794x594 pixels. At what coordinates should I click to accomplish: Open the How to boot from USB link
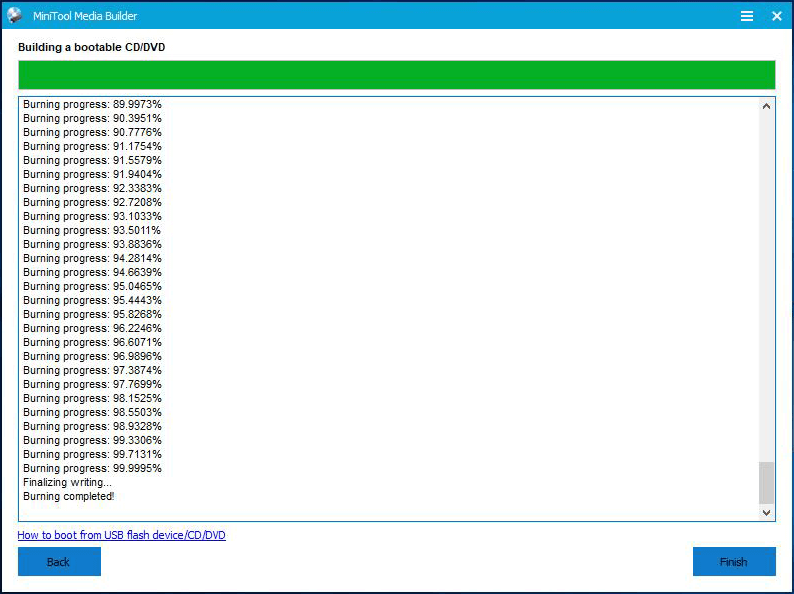click(121, 535)
